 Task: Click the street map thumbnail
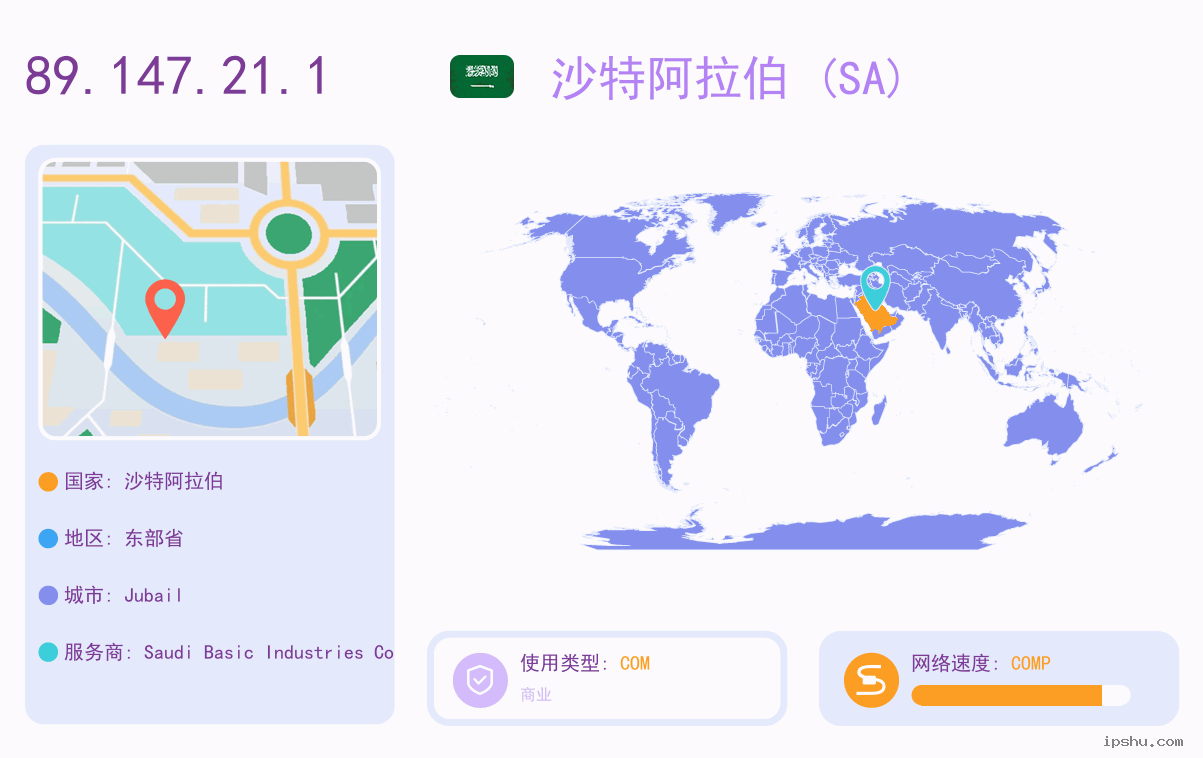[x=209, y=299]
